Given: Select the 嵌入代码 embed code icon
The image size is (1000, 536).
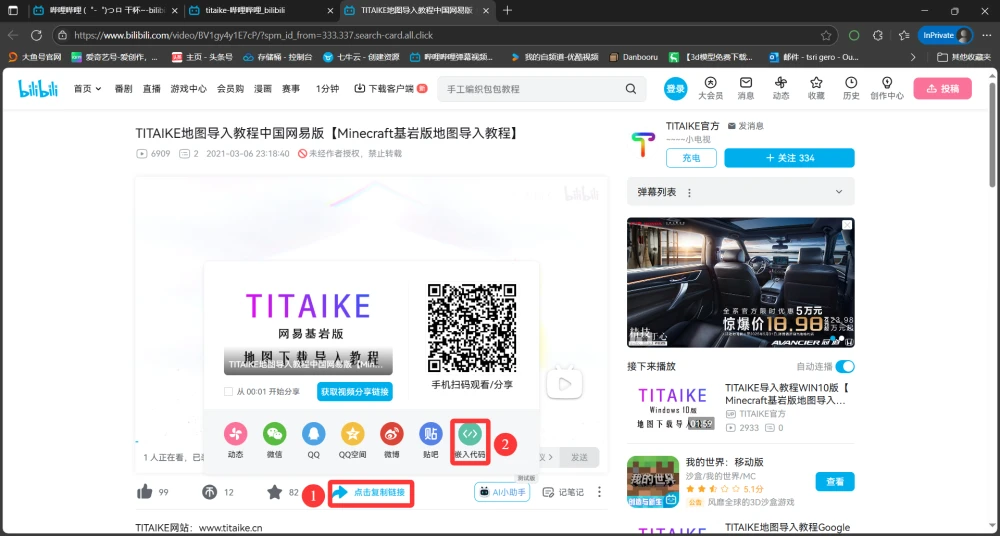Looking at the screenshot, I should 469,434.
